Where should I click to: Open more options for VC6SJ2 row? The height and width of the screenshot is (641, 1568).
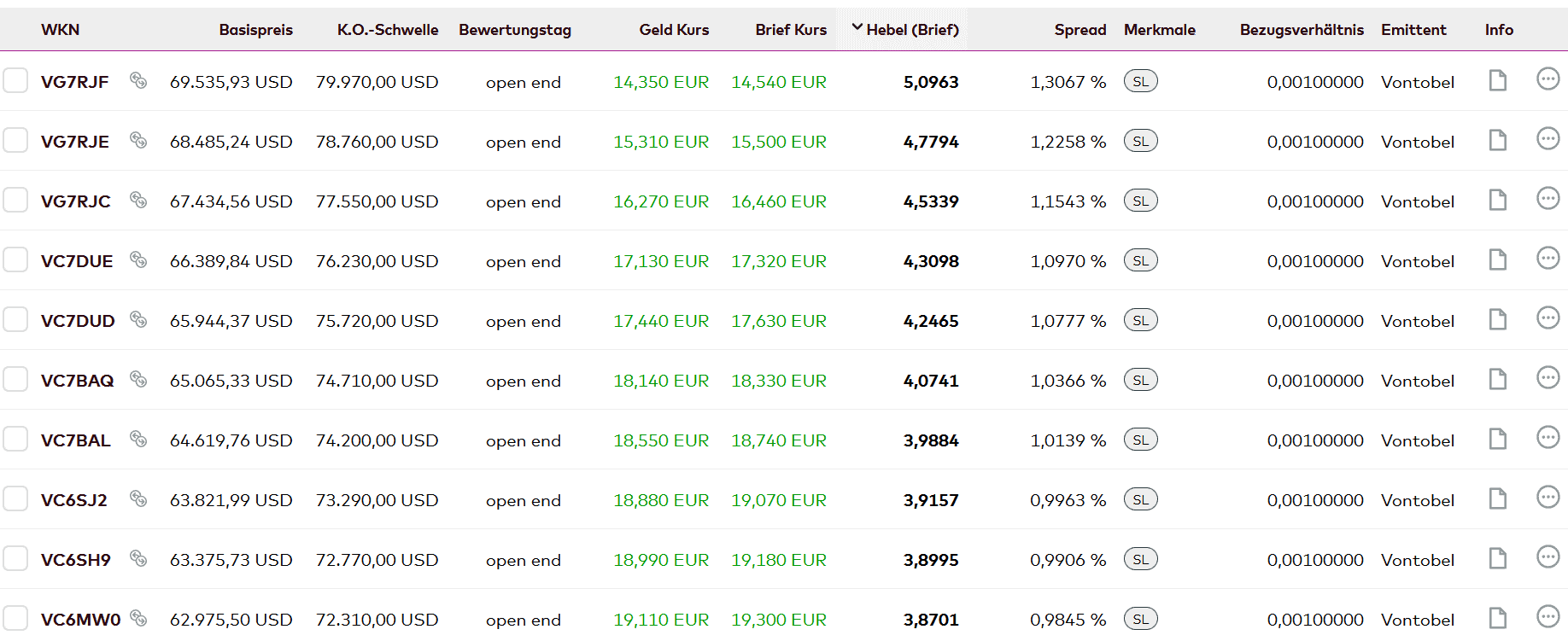pos(1548,497)
